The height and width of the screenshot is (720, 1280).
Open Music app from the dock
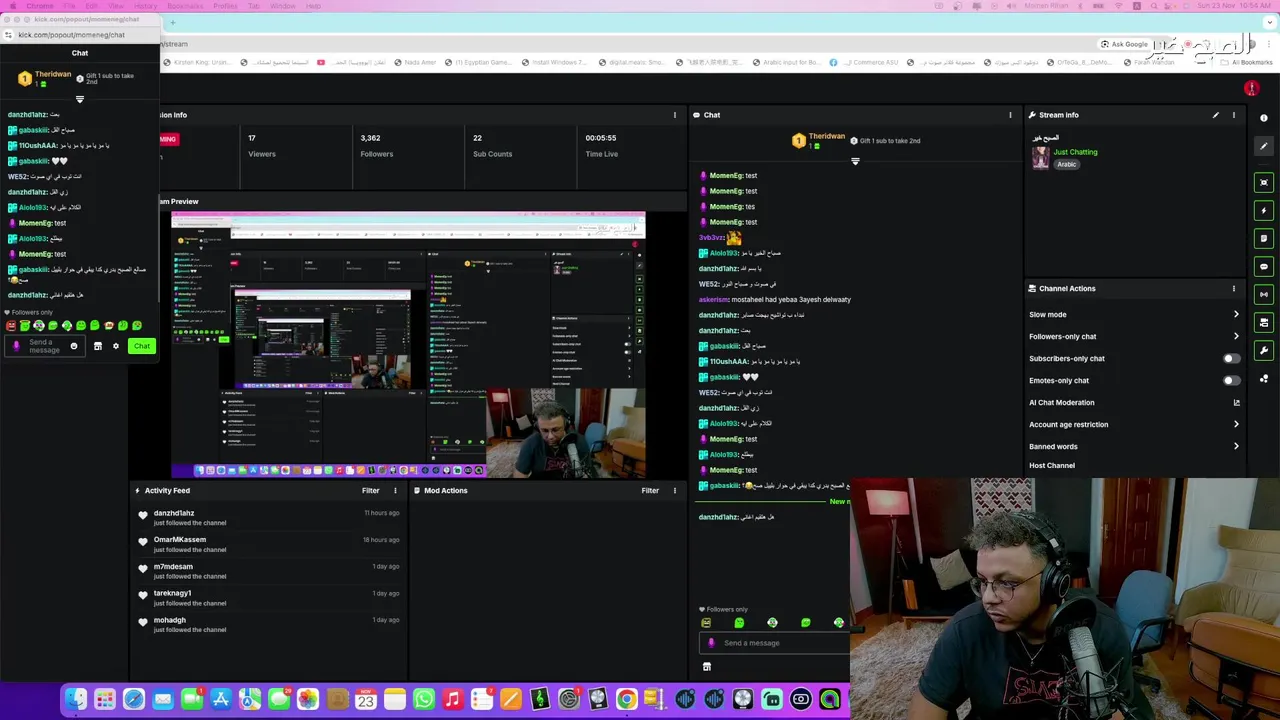coord(453,700)
